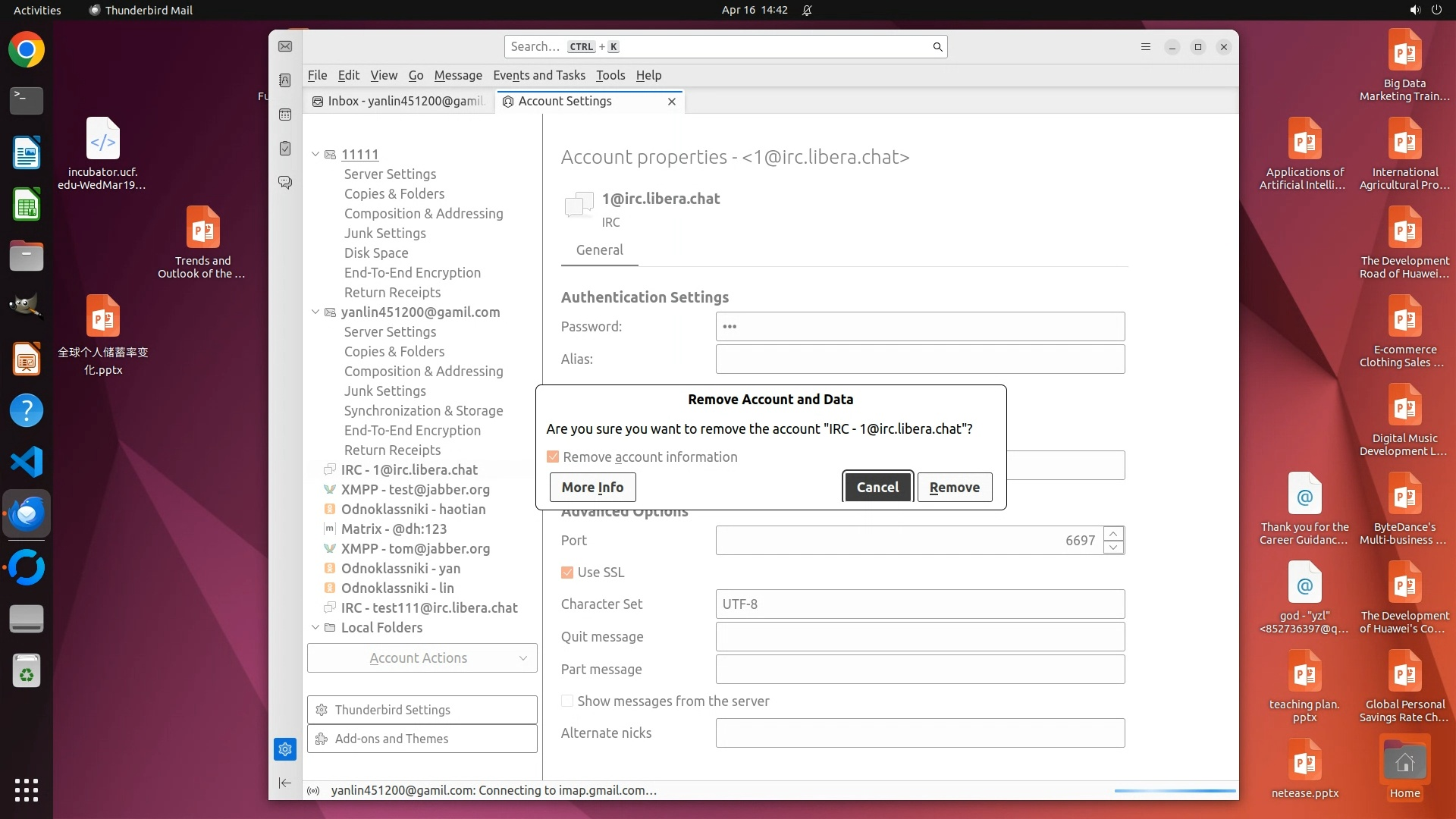
Task: Collapse the yanlin451200@gamil.com account tree
Action: [x=315, y=312]
